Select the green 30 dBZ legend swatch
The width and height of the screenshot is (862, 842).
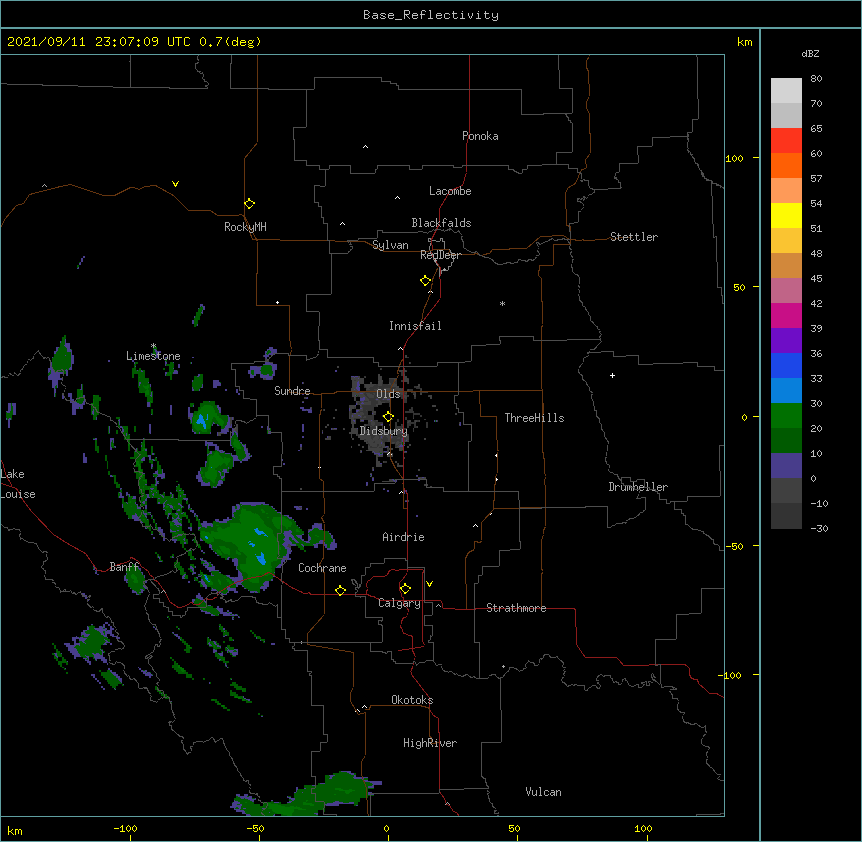pos(786,416)
